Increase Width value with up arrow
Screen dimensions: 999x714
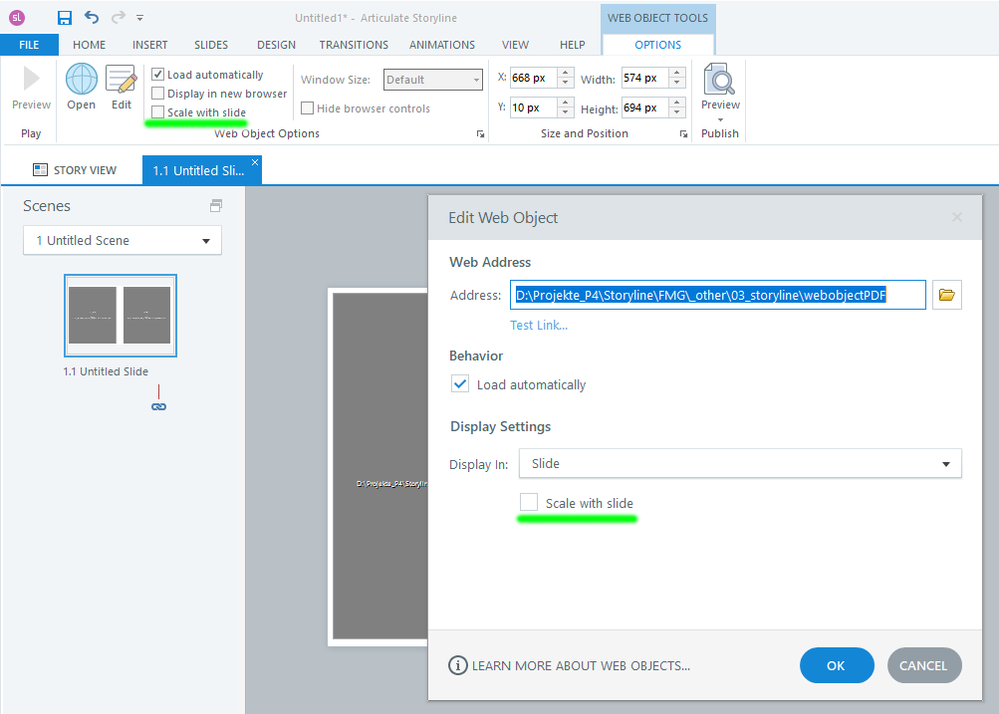[678, 73]
